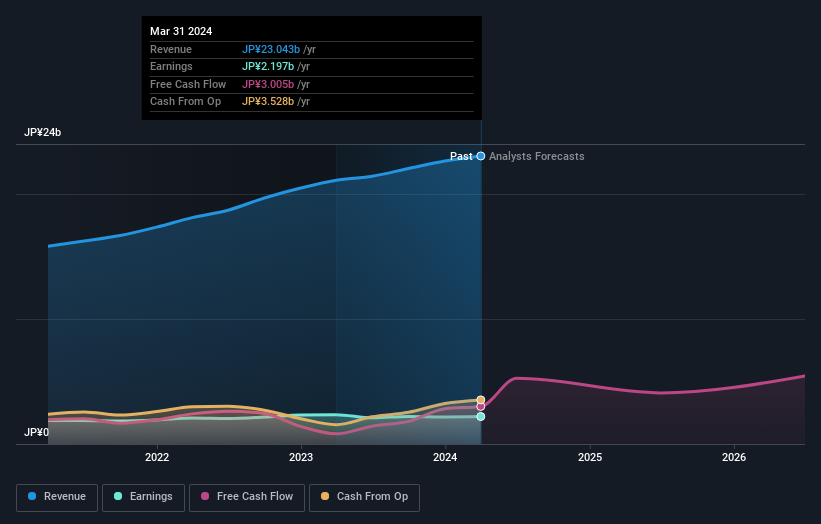Click the blue Revenue data point marker
Image resolution: width=821 pixels, height=524 pixels.
coord(481,156)
